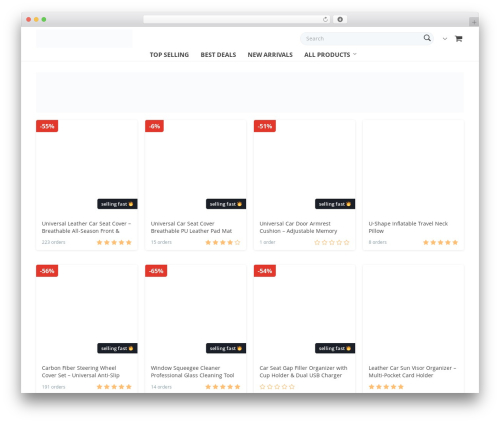
Task: Open the Best Deals menu
Action: (218, 55)
